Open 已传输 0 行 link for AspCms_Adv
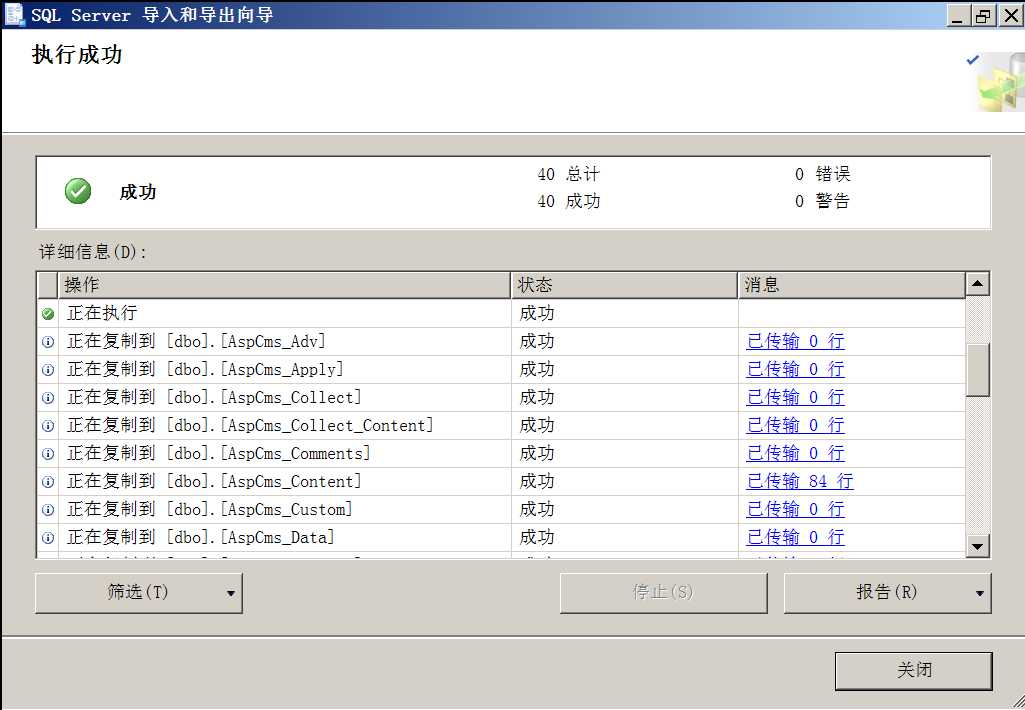The height and width of the screenshot is (710, 1025). pyautogui.click(x=796, y=341)
